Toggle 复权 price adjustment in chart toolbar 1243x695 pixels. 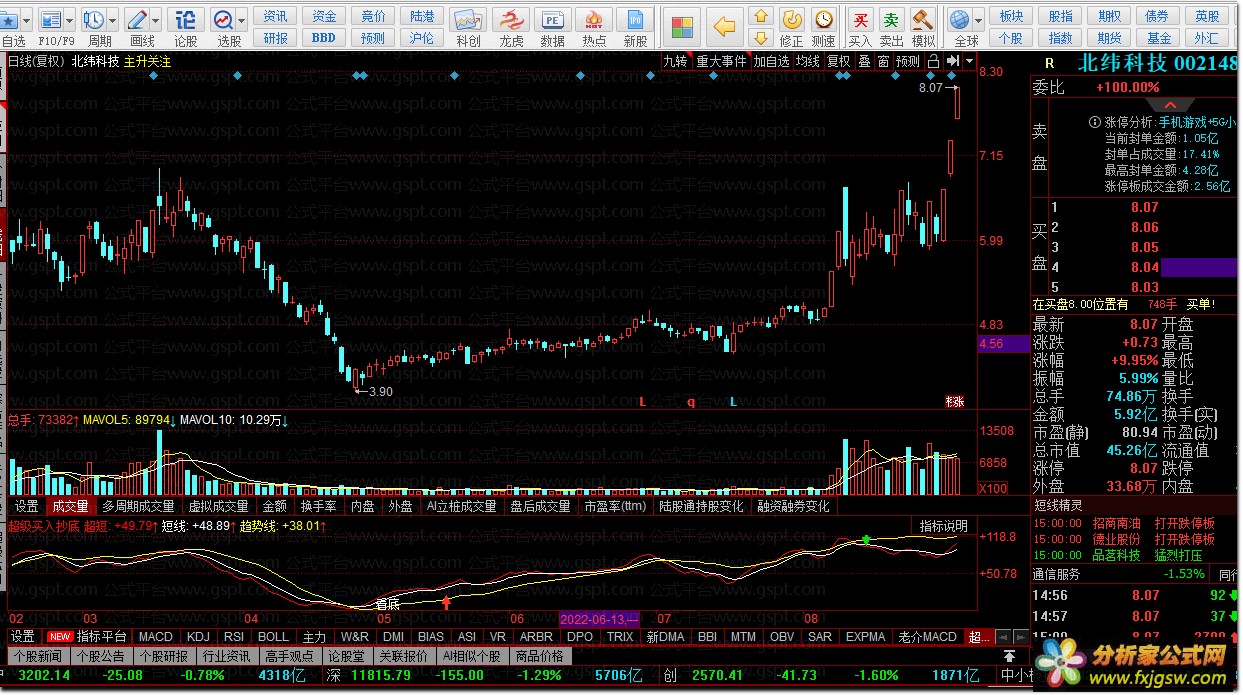pos(838,61)
